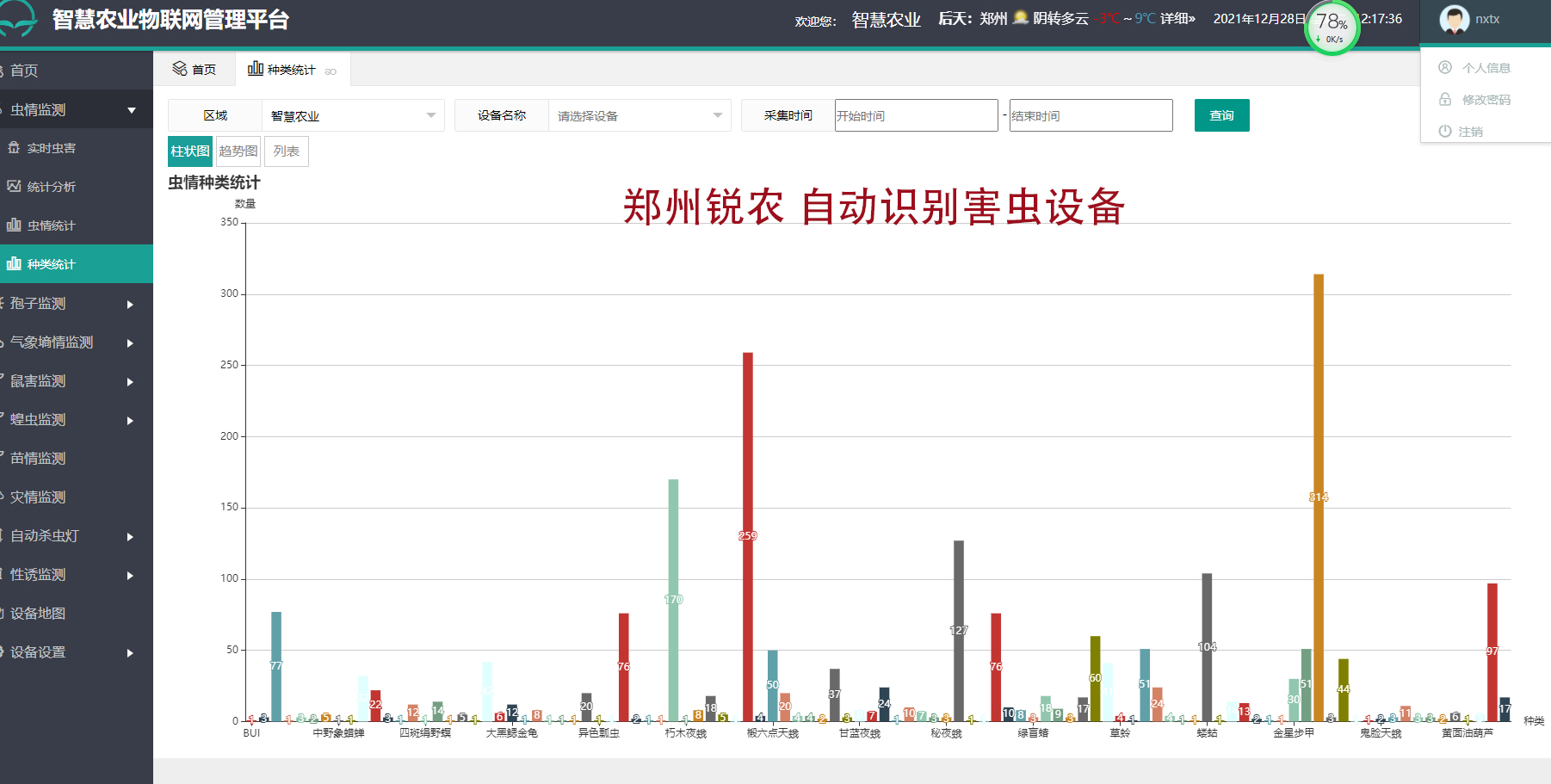
Task: Close the 种类统计 tab via its icon
Action: pyautogui.click(x=331, y=71)
